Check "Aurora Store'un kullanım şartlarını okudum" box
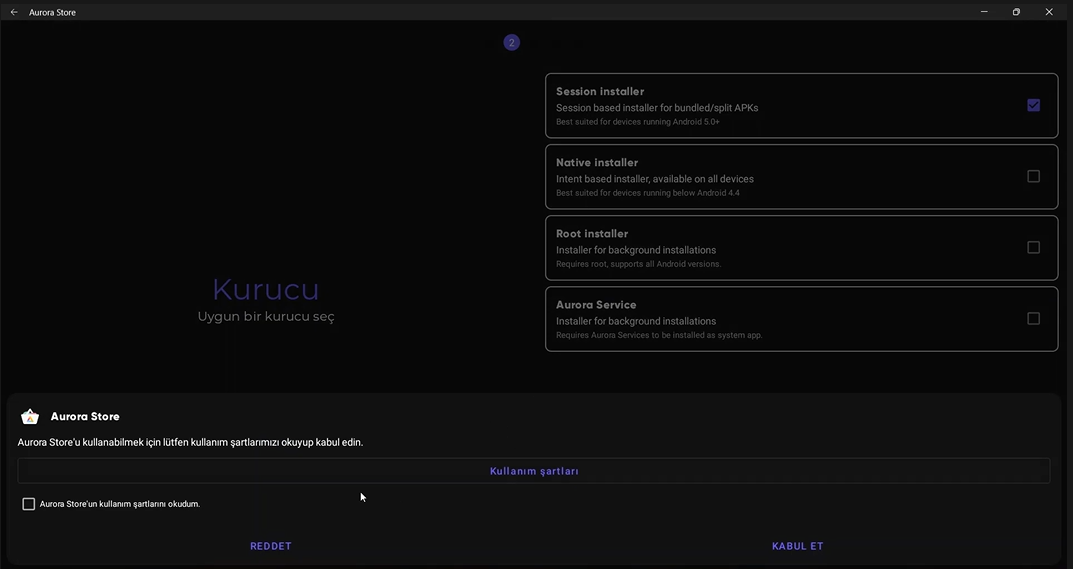The height and width of the screenshot is (569, 1073). [x=29, y=504]
